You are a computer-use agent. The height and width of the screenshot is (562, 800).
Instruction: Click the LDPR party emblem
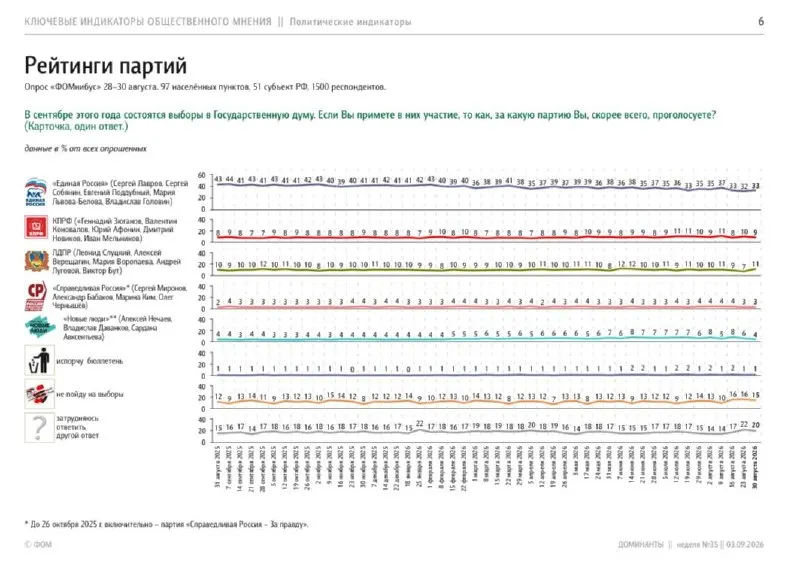click(36, 261)
